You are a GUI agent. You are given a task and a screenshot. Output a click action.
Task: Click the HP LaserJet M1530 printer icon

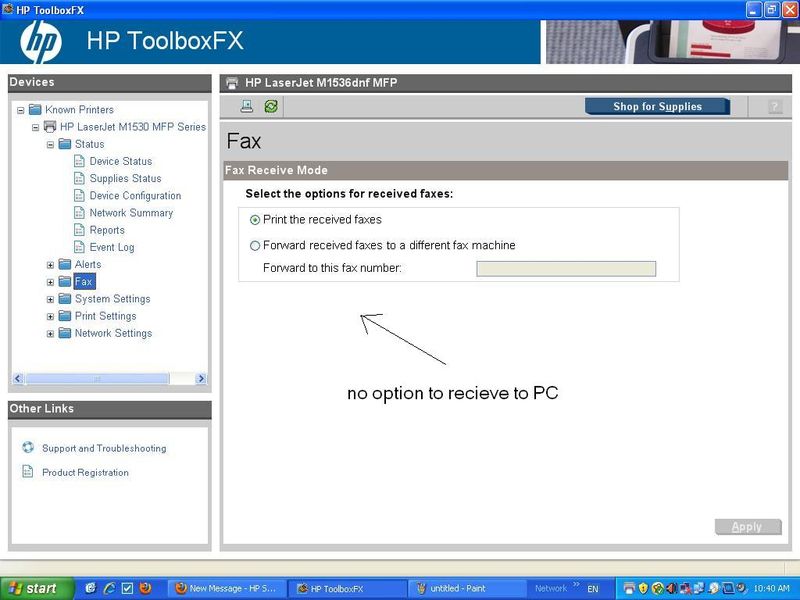point(49,126)
